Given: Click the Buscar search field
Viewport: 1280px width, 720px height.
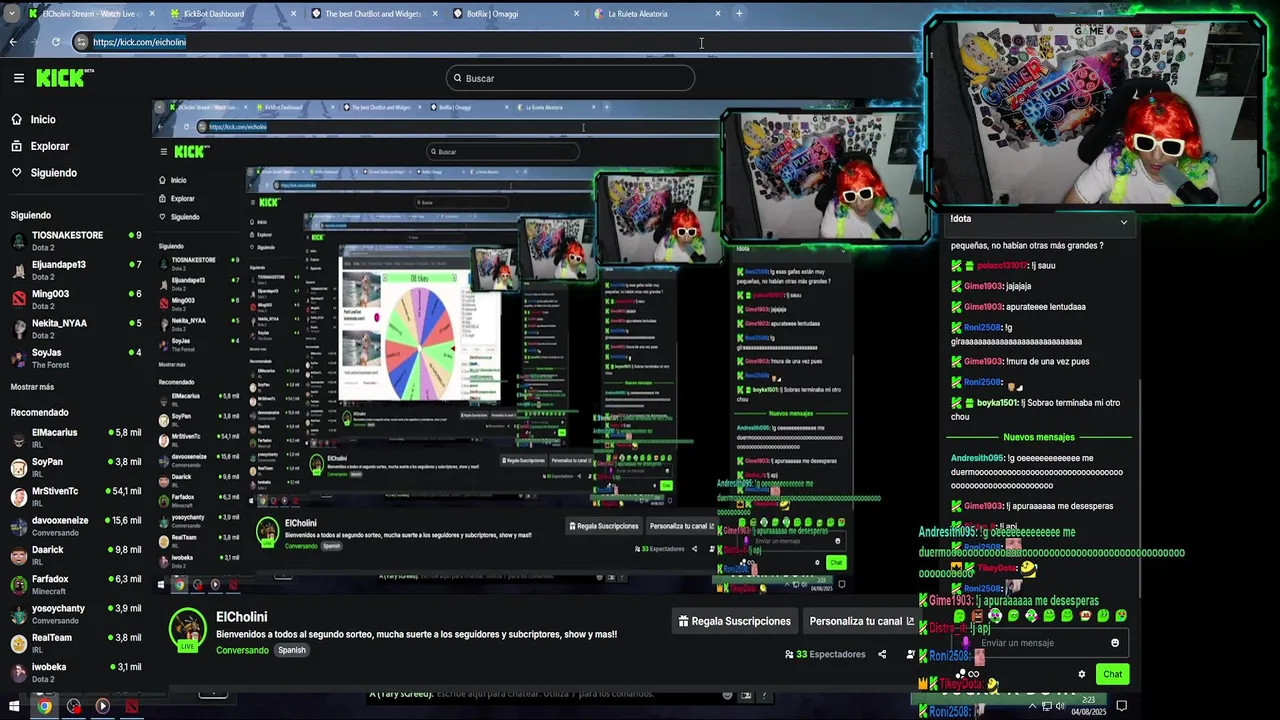Looking at the screenshot, I should [x=570, y=78].
